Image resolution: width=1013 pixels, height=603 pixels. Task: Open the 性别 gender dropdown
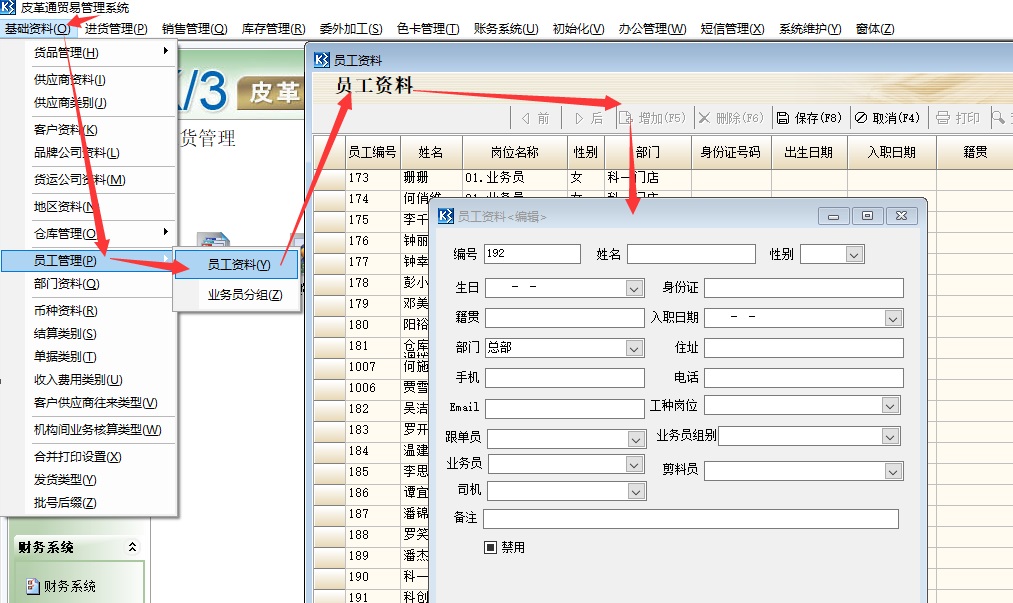click(853, 254)
